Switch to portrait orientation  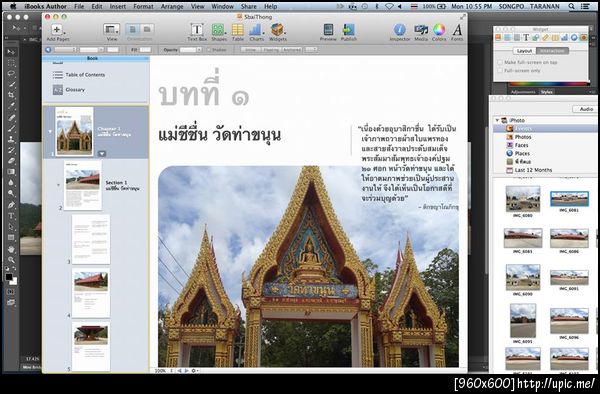coord(132,29)
